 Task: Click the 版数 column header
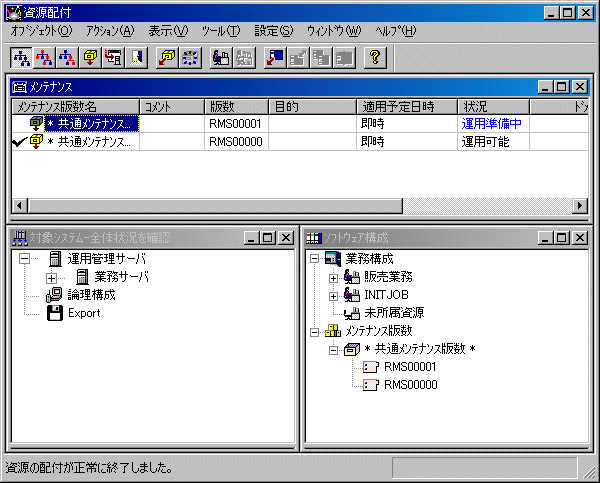[x=236, y=107]
